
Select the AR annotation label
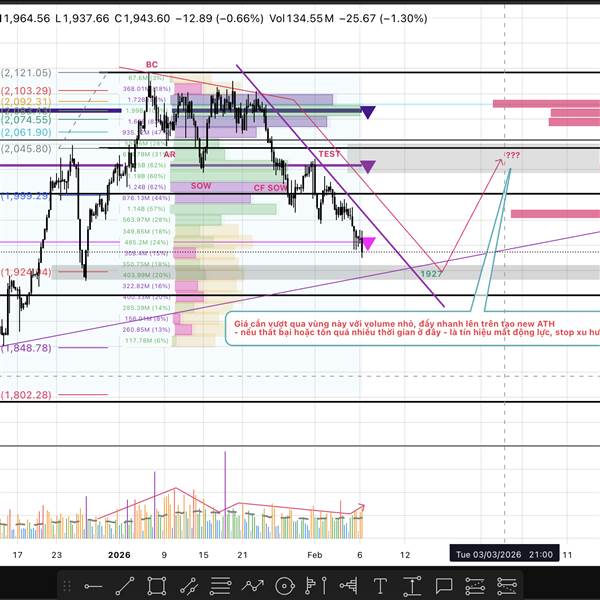[170, 155]
